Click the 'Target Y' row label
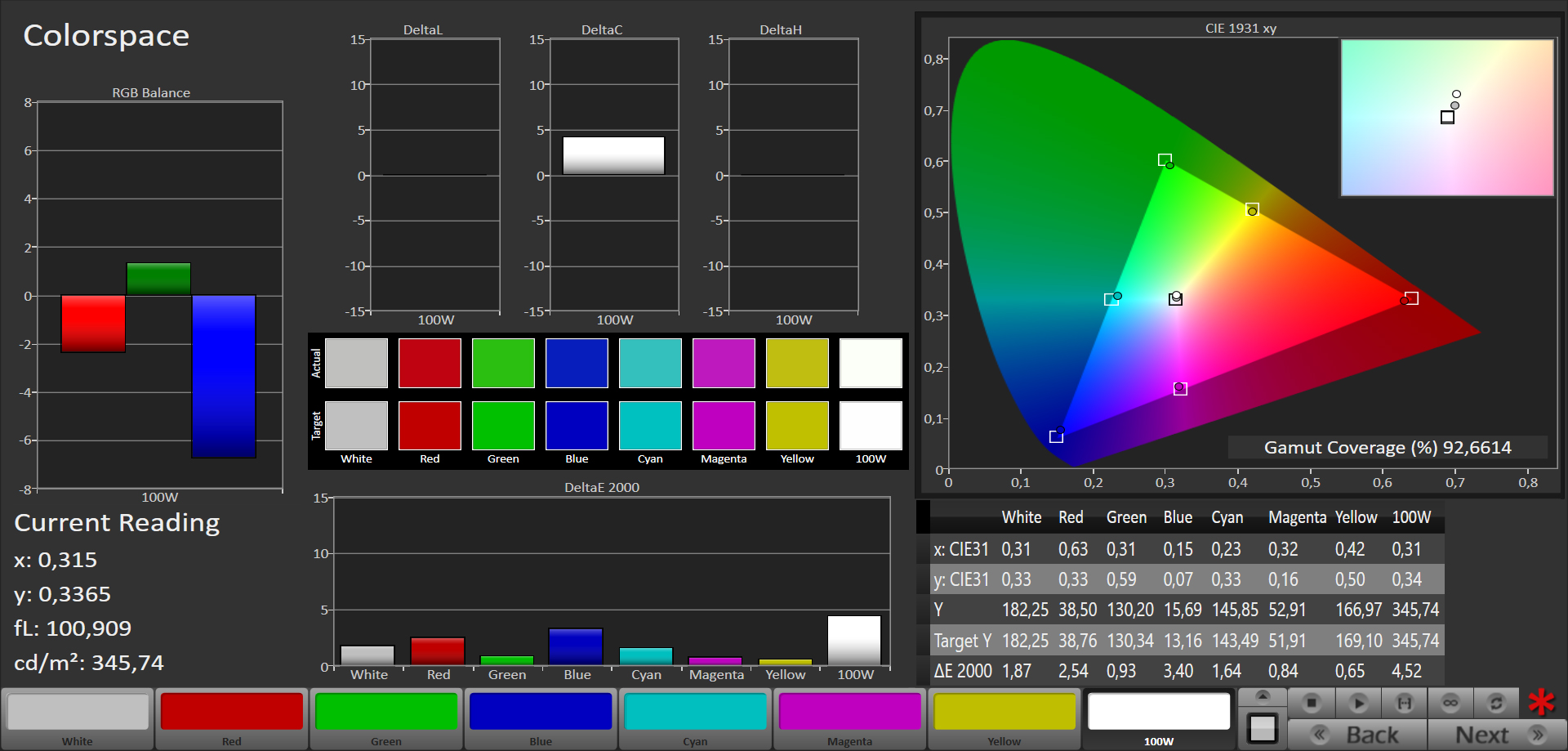 [963, 641]
